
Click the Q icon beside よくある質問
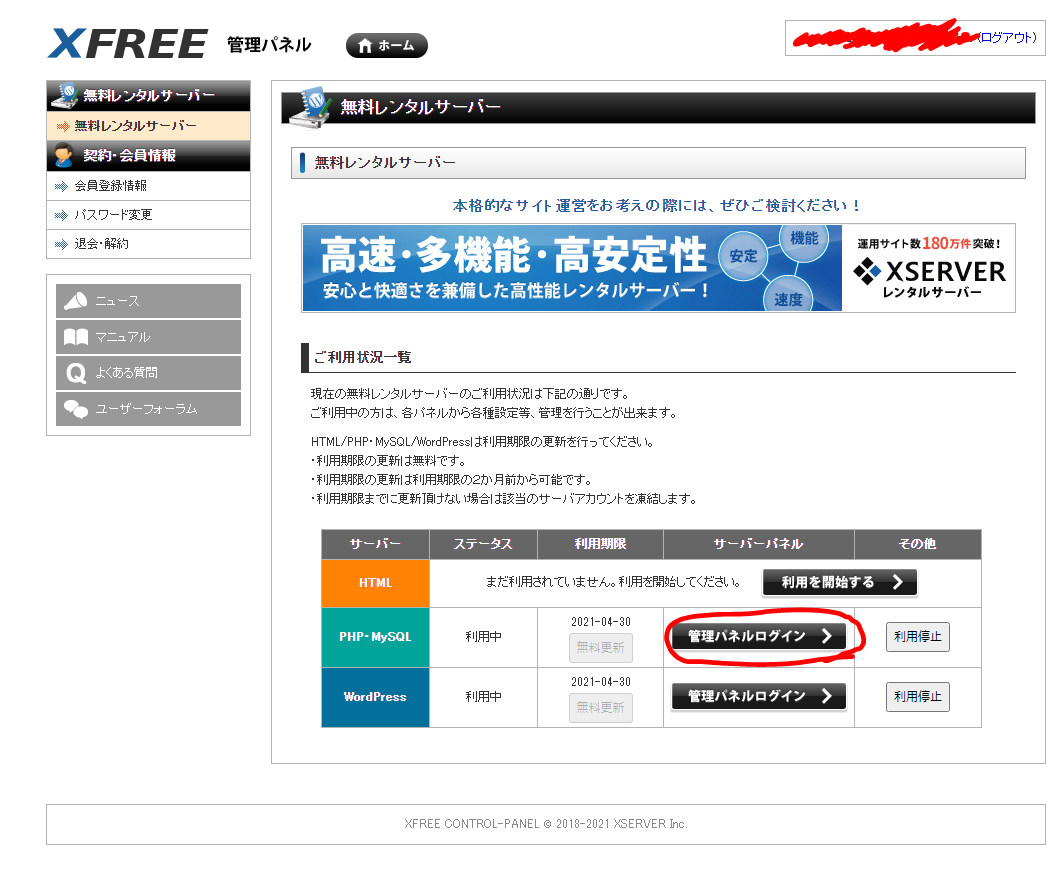click(x=76, y=373)
